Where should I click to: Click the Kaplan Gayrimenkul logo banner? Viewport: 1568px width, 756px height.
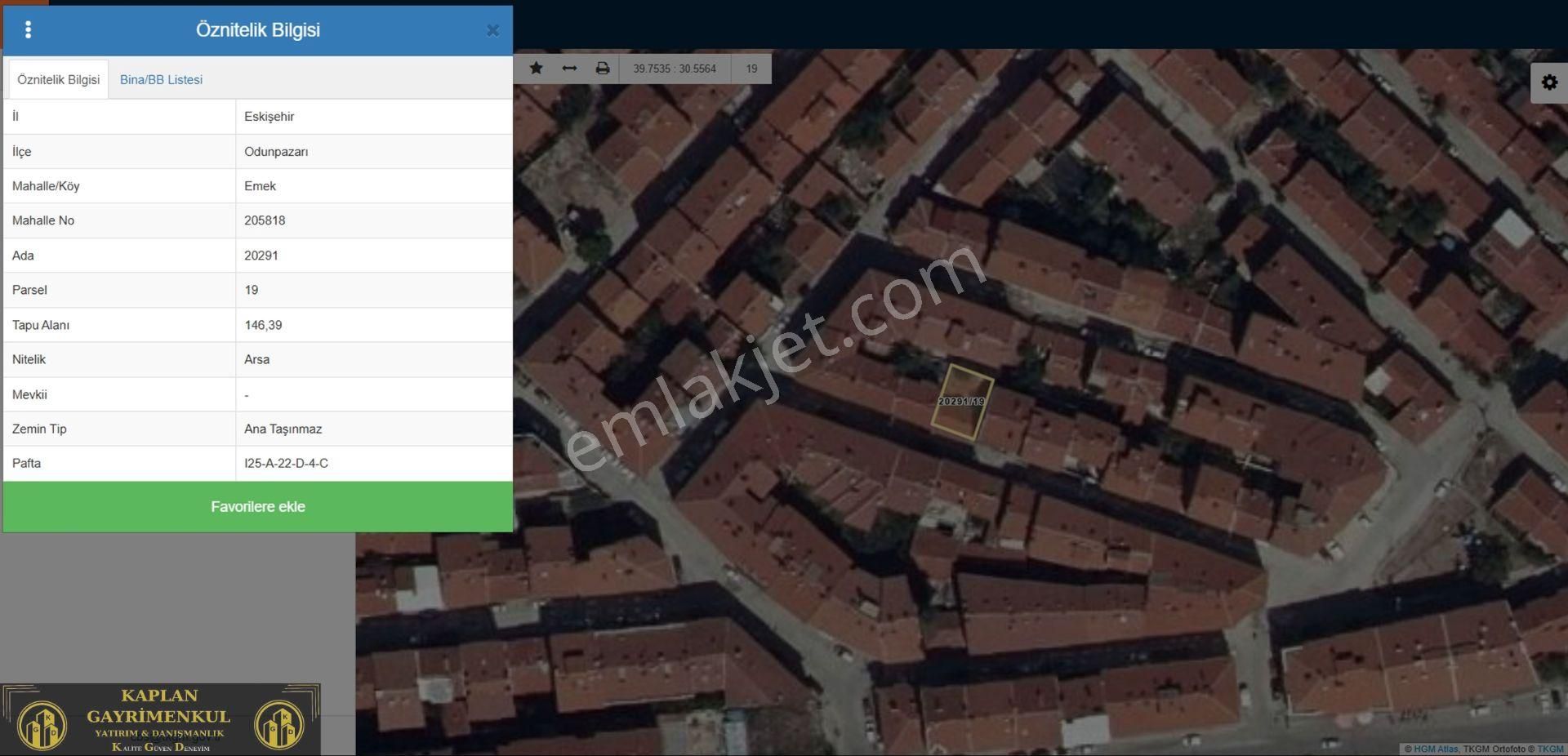click(161, 719)
